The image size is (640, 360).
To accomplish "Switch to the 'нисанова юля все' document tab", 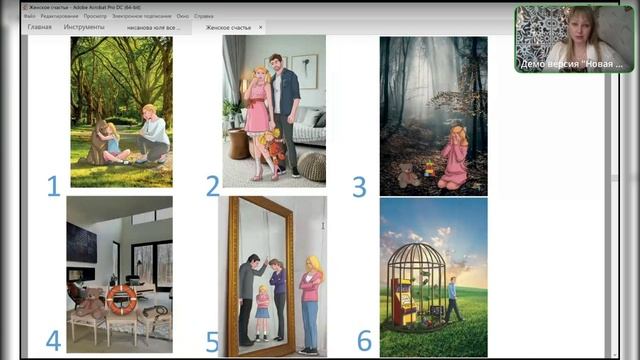I will tap(153, 28).
